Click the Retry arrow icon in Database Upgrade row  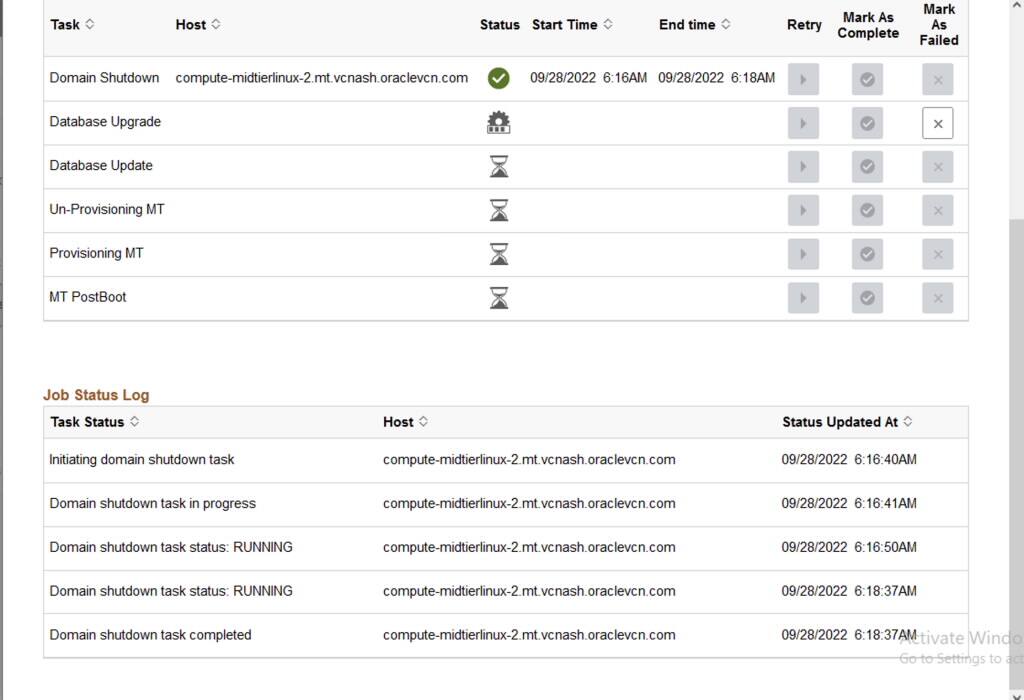coord(803,123)
